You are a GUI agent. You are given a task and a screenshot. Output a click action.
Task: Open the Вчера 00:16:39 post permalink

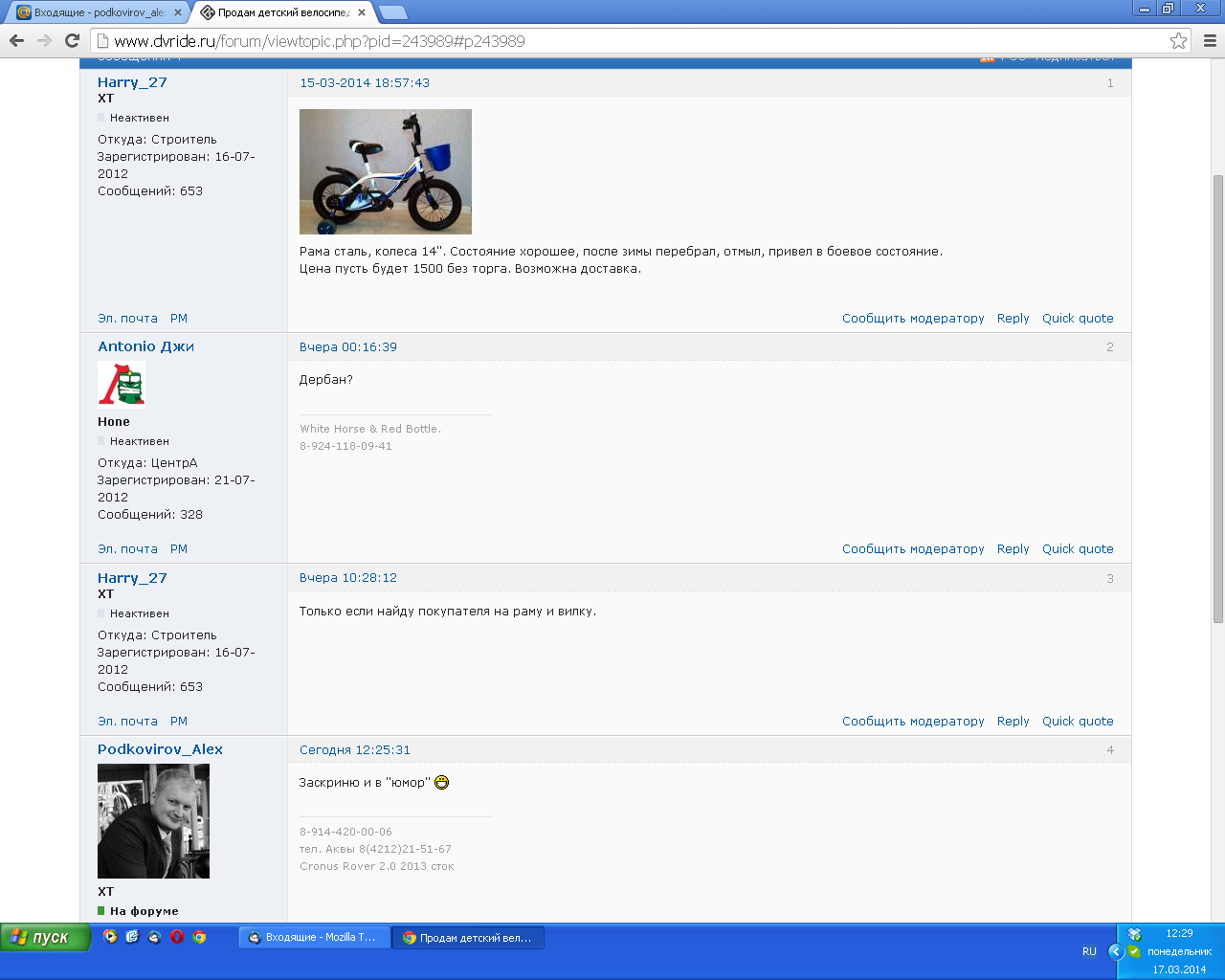(x=348, y=347)
